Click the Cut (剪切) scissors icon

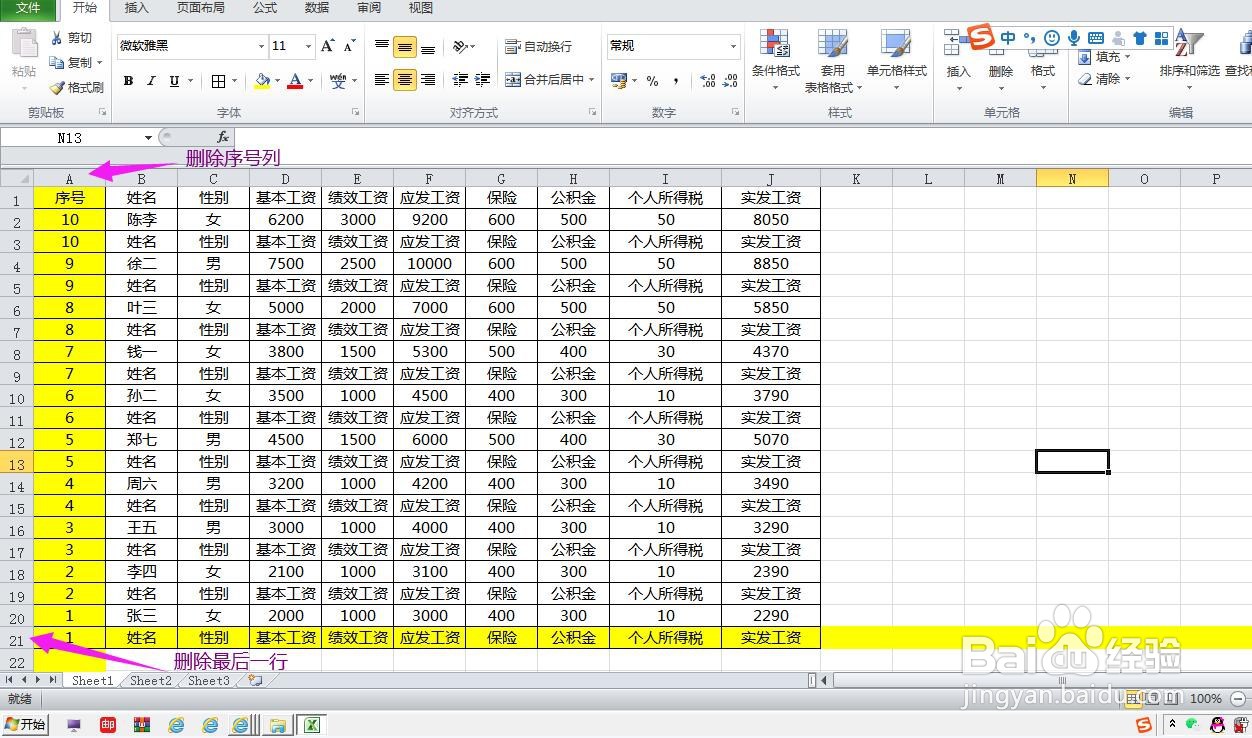[x=56, y=38]
